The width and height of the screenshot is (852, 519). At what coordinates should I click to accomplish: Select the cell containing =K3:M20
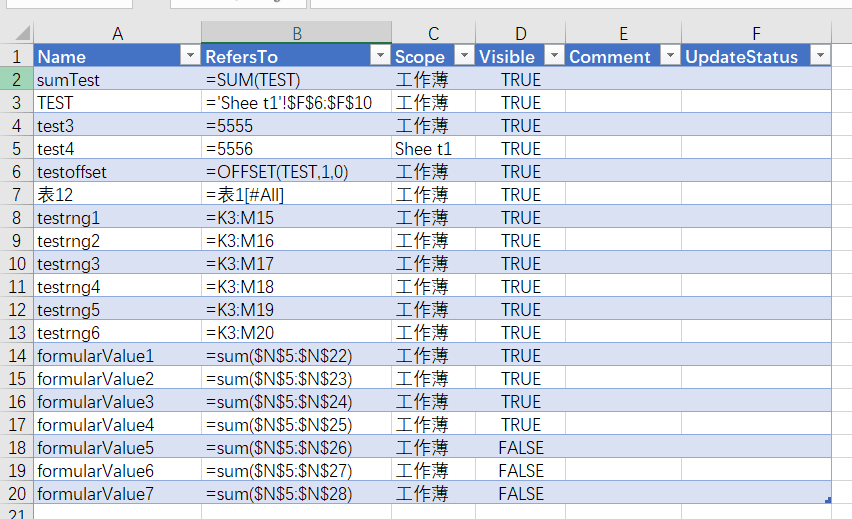pos(297,333)
